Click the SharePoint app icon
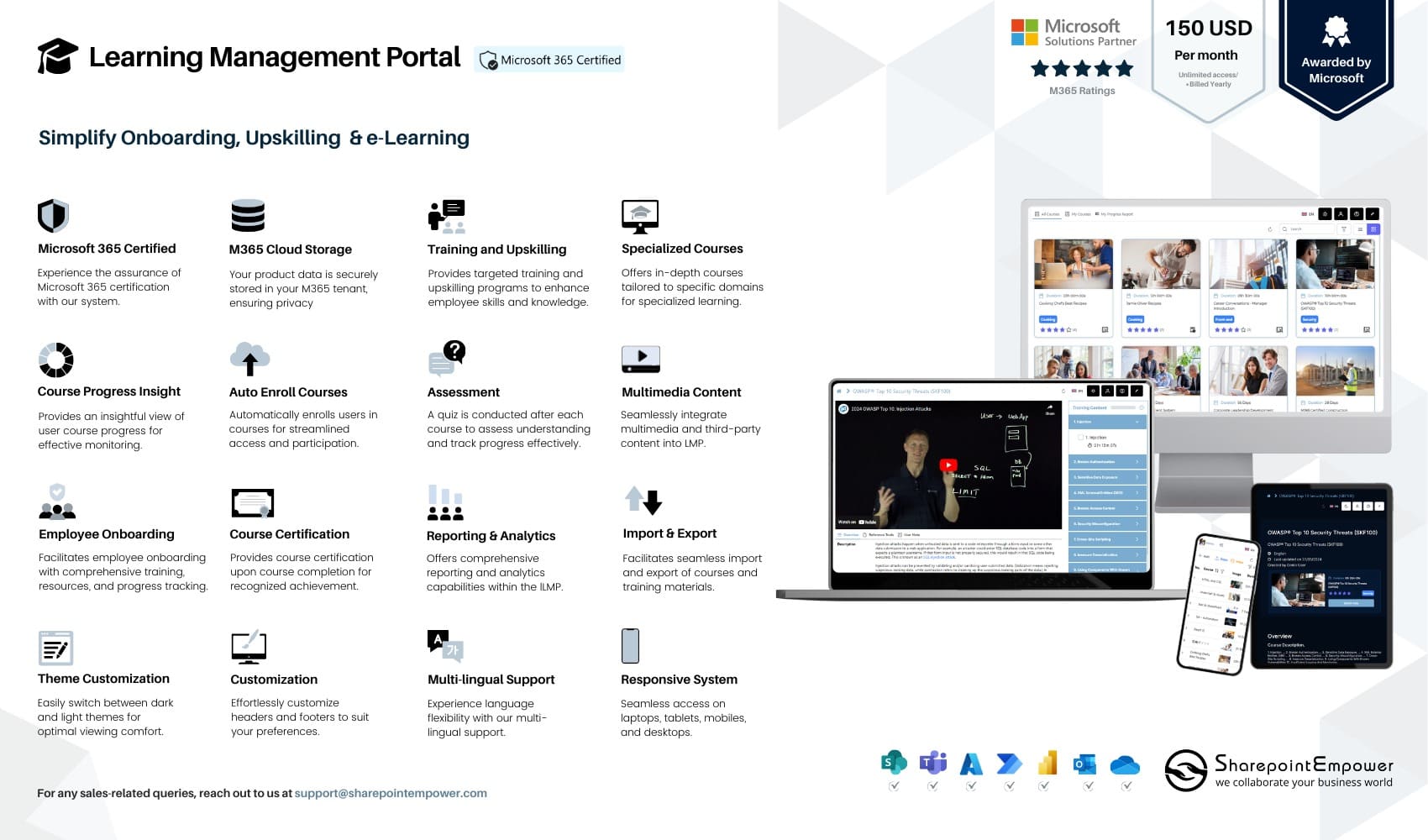 (894, 762)
